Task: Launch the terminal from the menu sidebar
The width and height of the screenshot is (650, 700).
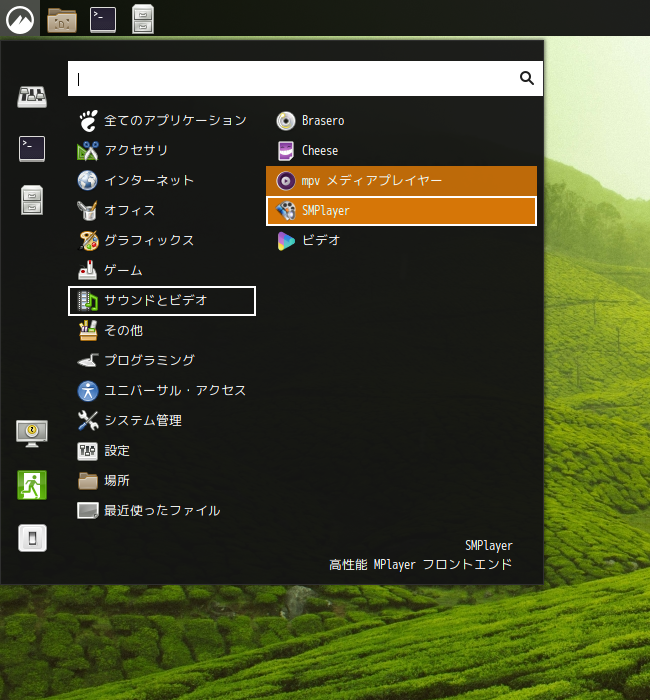Action: [x=32, y=149]
